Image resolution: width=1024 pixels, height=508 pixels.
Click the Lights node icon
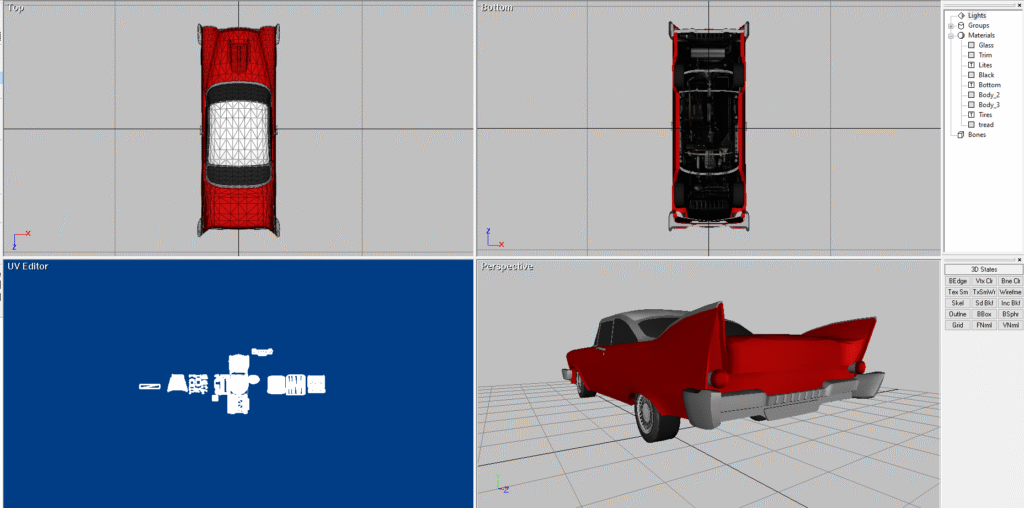[962, 15]
